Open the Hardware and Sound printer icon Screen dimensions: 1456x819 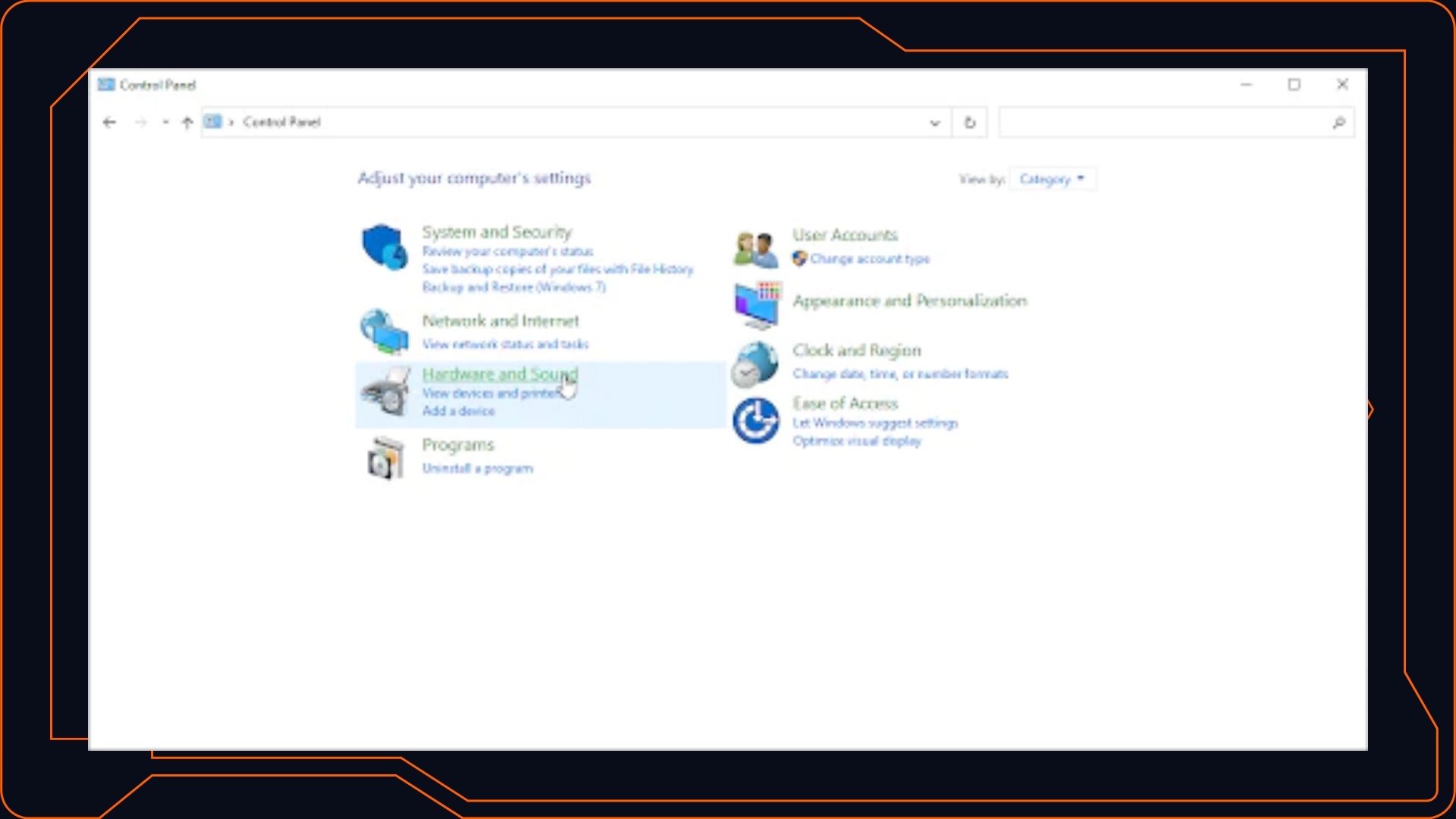coord(385,391)
